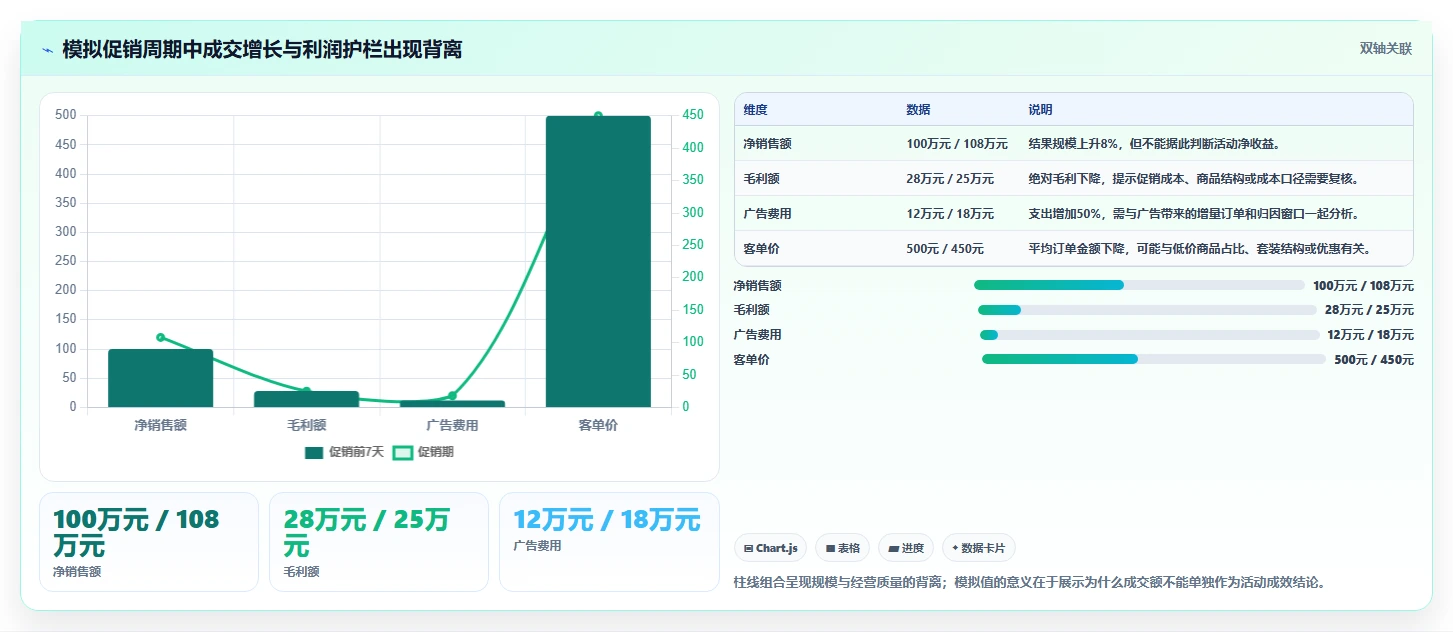The height and width of the screenshot is (632, 1453).
Task: Click the dashboard title about 模拟促销周期
Action: (262, 49)
